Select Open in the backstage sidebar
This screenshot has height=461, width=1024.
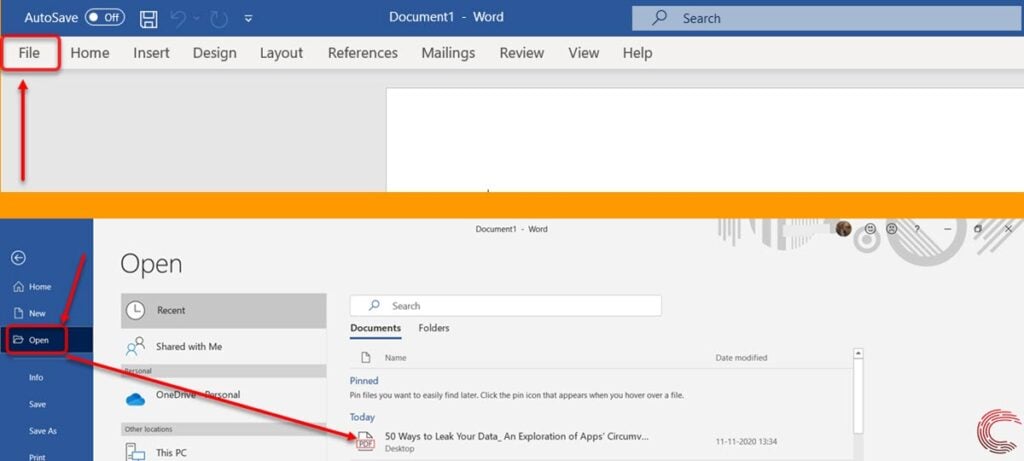tap(46, 340)
